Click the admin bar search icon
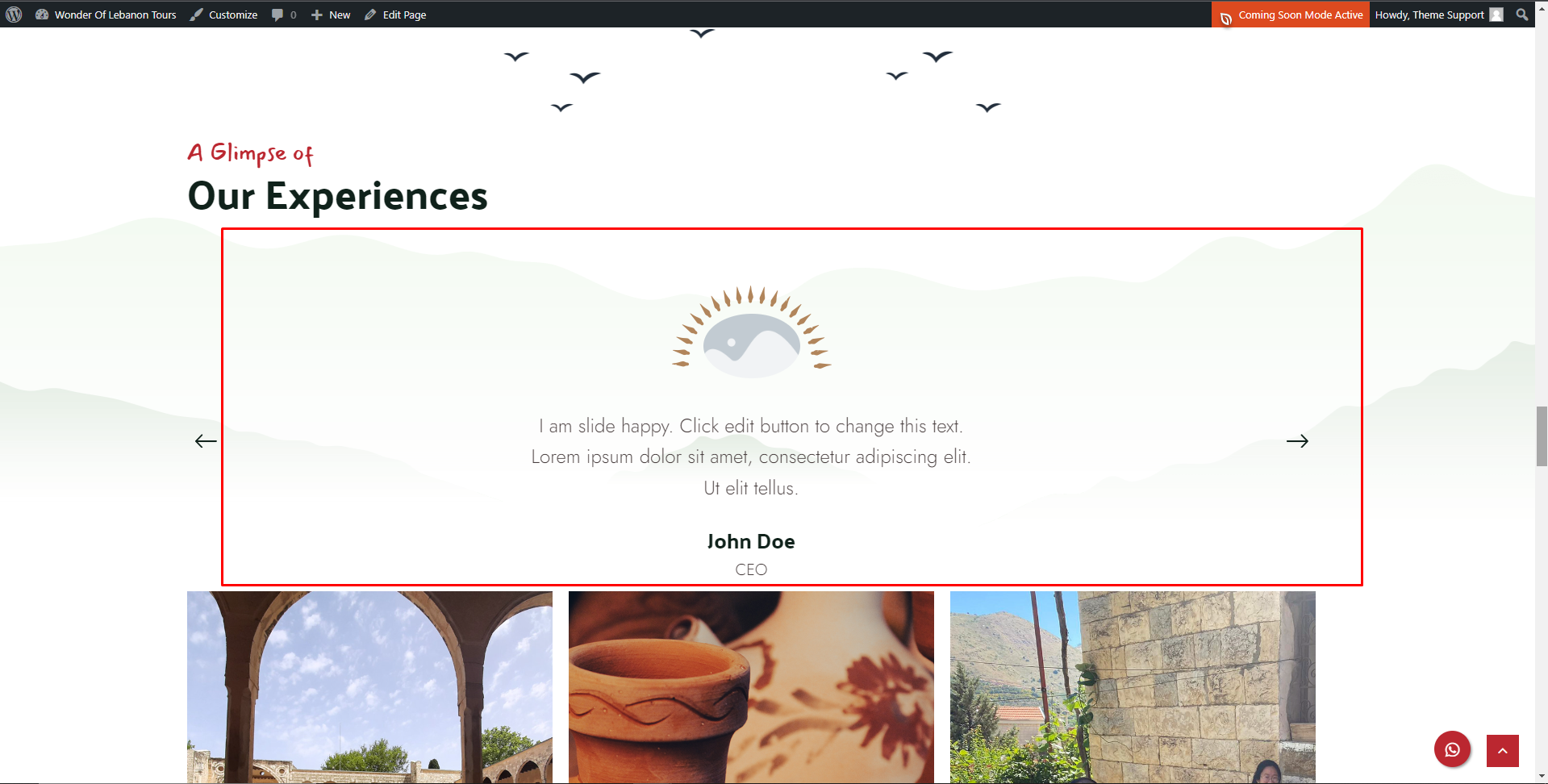1548x784 pixels. click(1522, 15)
